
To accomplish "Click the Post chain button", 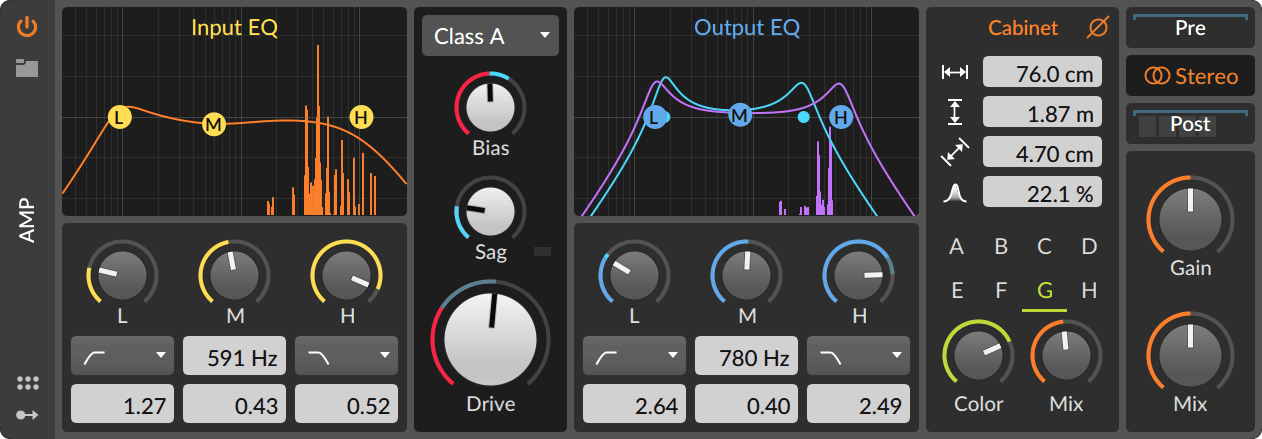I will click(1190, 125).
